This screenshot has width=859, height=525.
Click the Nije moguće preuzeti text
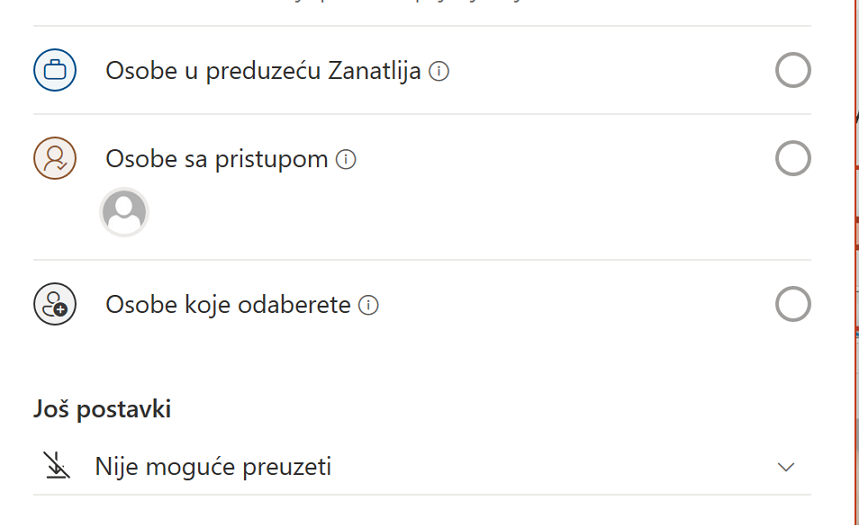tap(213, 467)
